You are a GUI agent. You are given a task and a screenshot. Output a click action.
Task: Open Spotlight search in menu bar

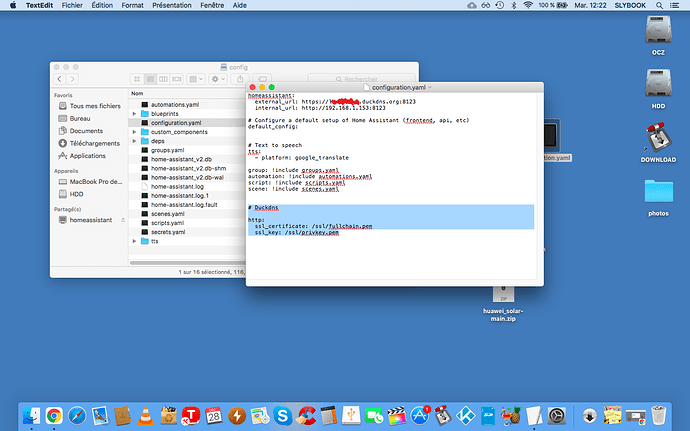(659, 5)
